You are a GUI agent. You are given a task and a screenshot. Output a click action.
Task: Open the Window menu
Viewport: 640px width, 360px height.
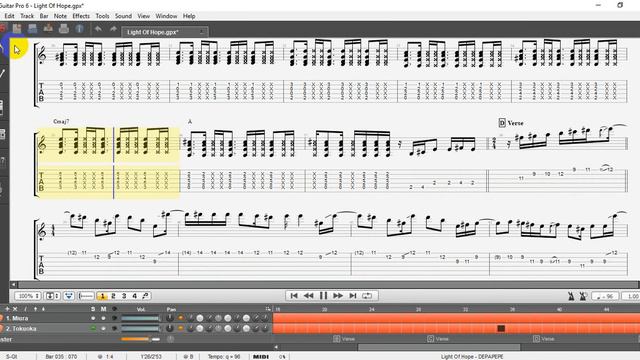pos(166,16)
